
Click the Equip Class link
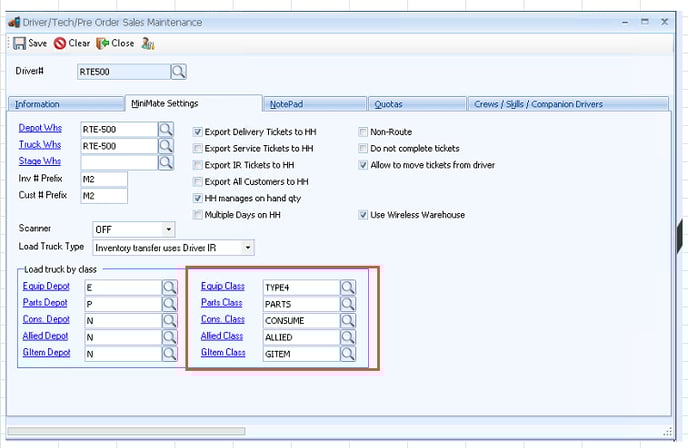tap(222, 286)
